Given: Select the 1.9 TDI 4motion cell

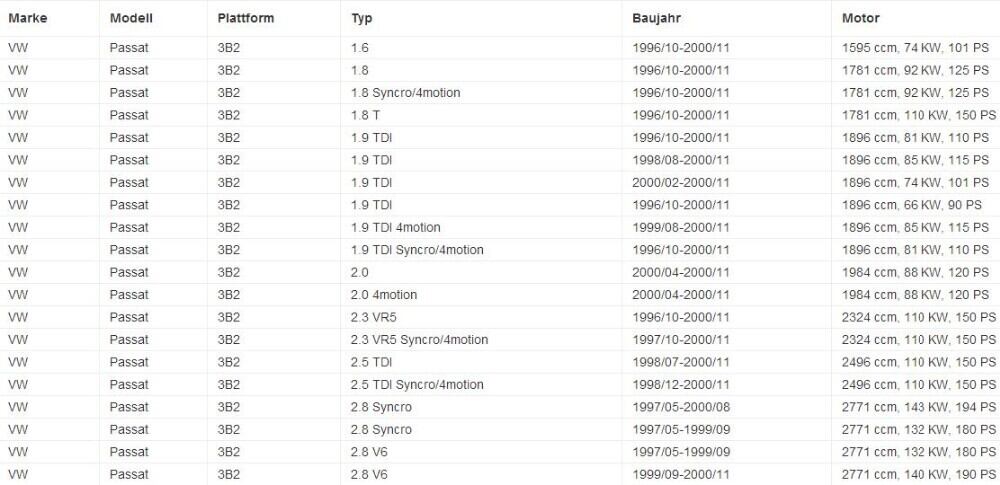Looking at the screenshot, I should (396, 227).
